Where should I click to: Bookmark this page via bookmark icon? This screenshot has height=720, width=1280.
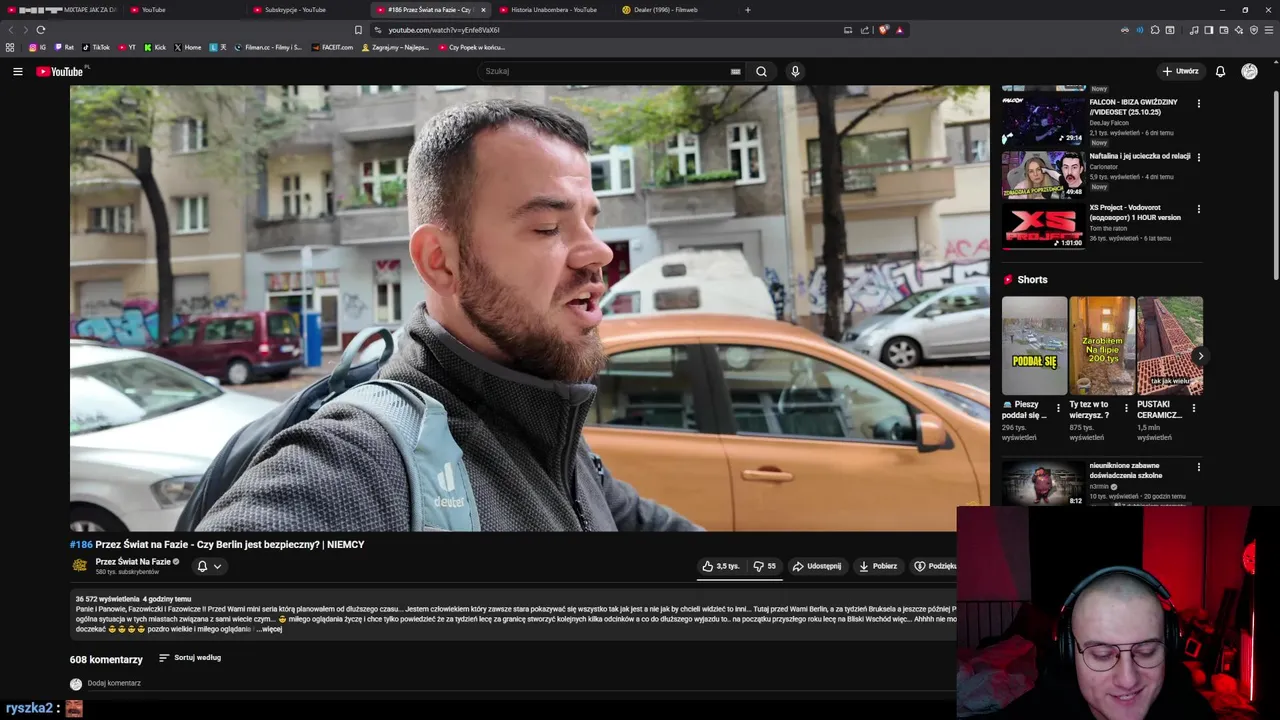tap(358, 30)
